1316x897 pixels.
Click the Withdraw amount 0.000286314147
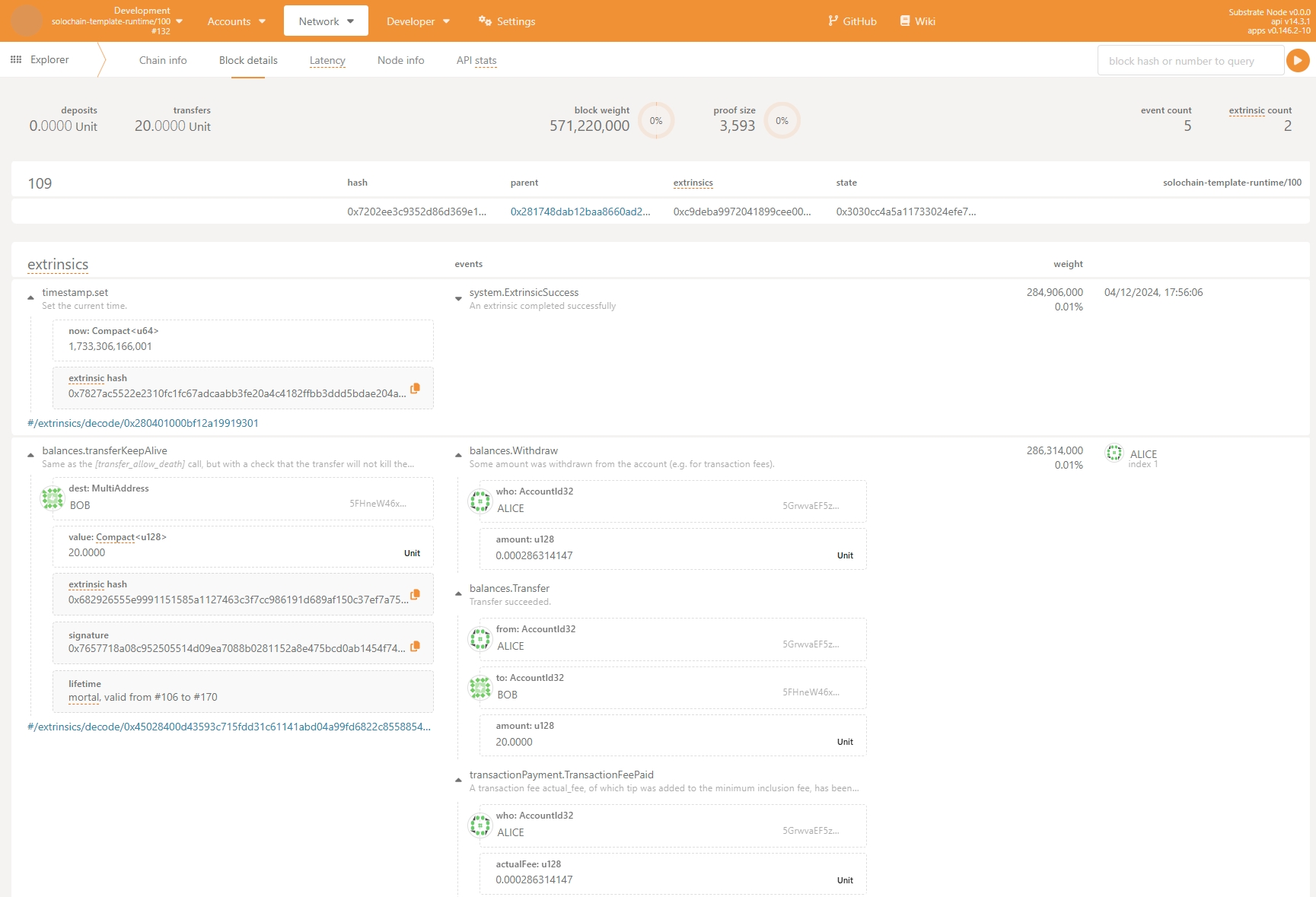pyautogui.click(x=534, y=555)
